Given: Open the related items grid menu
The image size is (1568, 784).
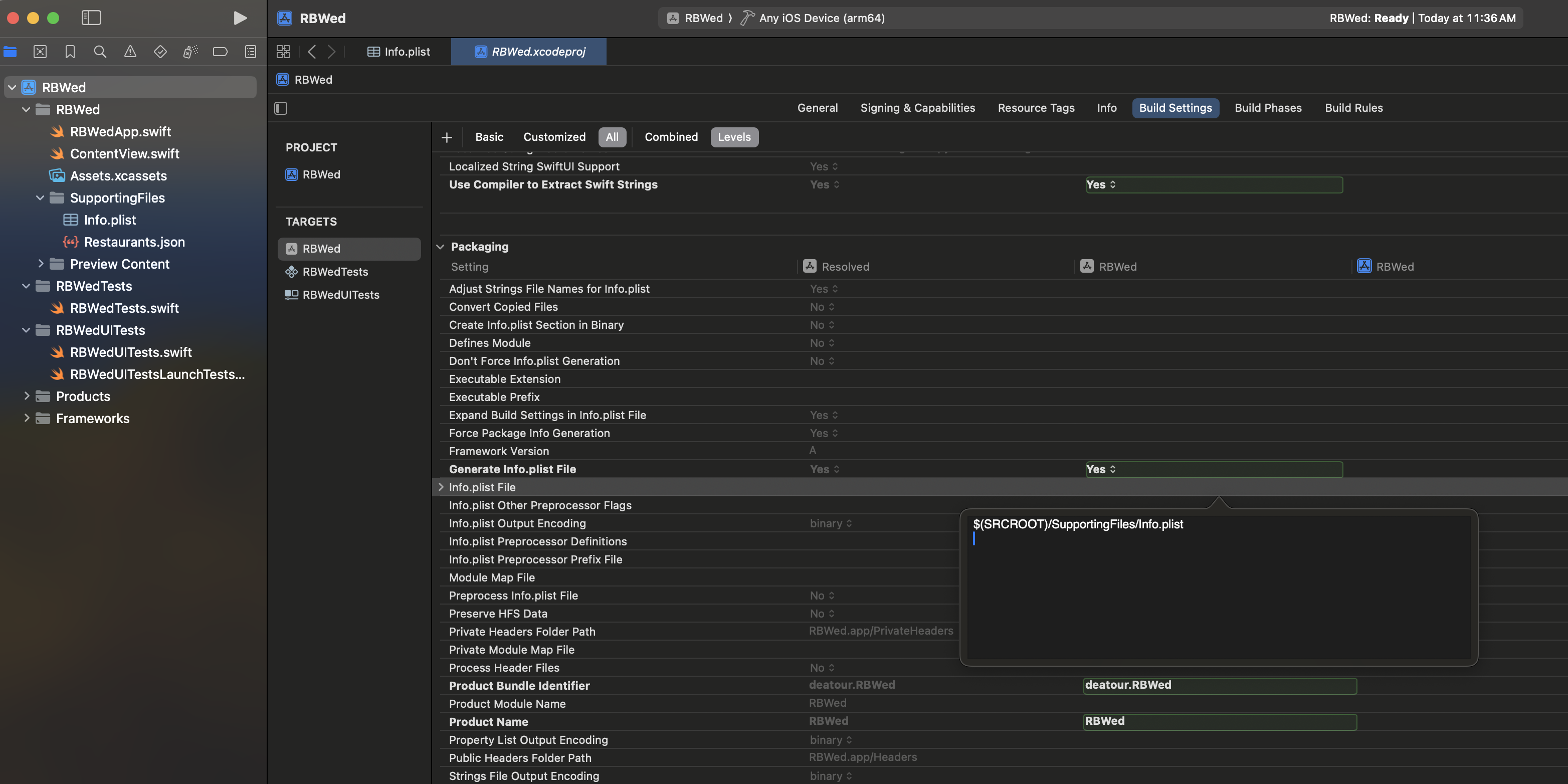Looking at the screenshot, I should 283,52.
